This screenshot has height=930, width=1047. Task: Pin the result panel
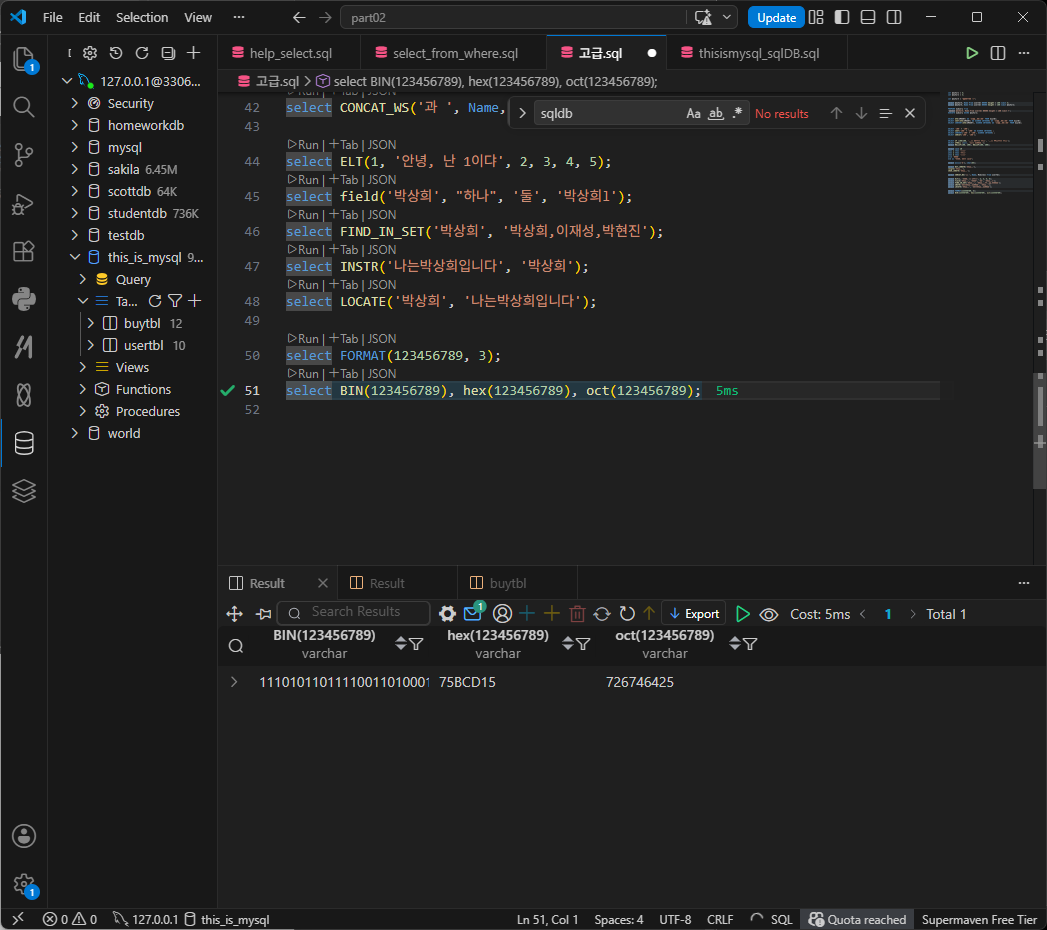pos(264,614)
